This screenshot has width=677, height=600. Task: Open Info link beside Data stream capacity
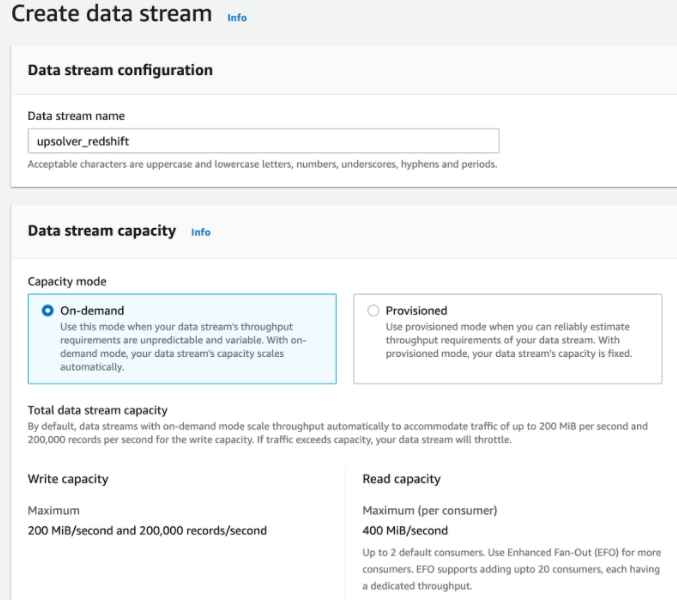(x=200, y=232)
